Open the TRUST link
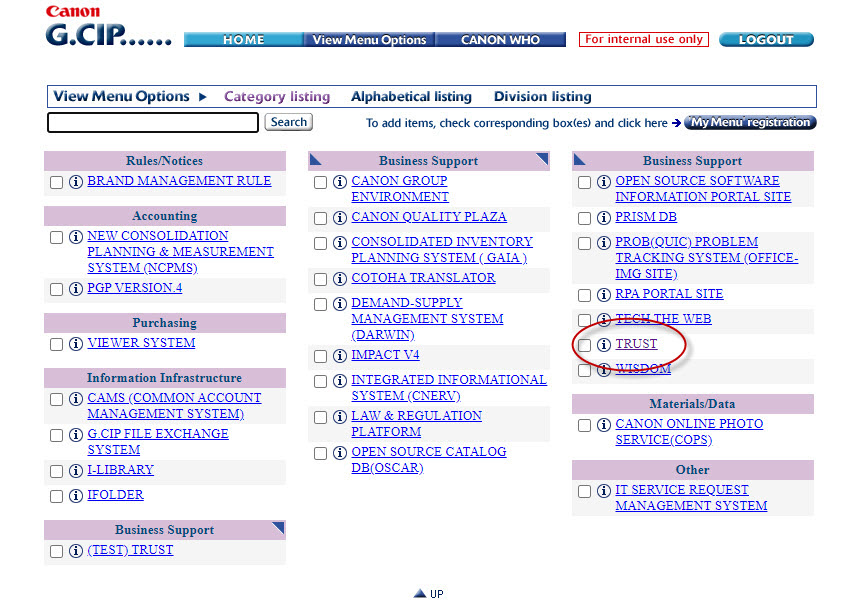Viewport: 865px width, 600px height. pyautogui.click(x=636, y=344)
